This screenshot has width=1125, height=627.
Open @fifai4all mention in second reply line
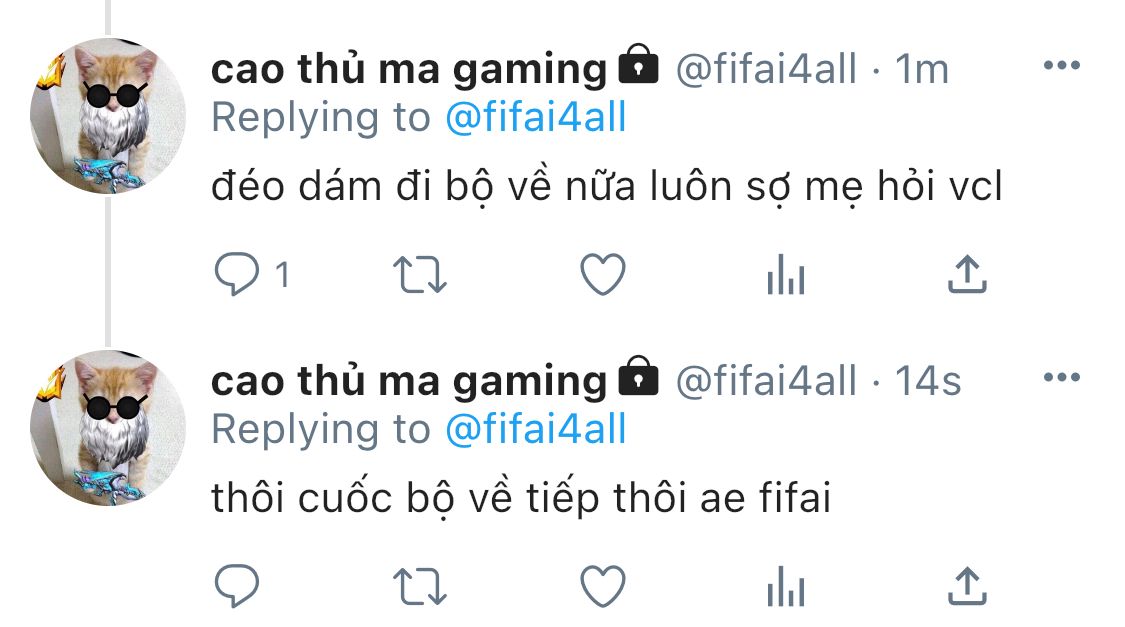pos(536,429)
